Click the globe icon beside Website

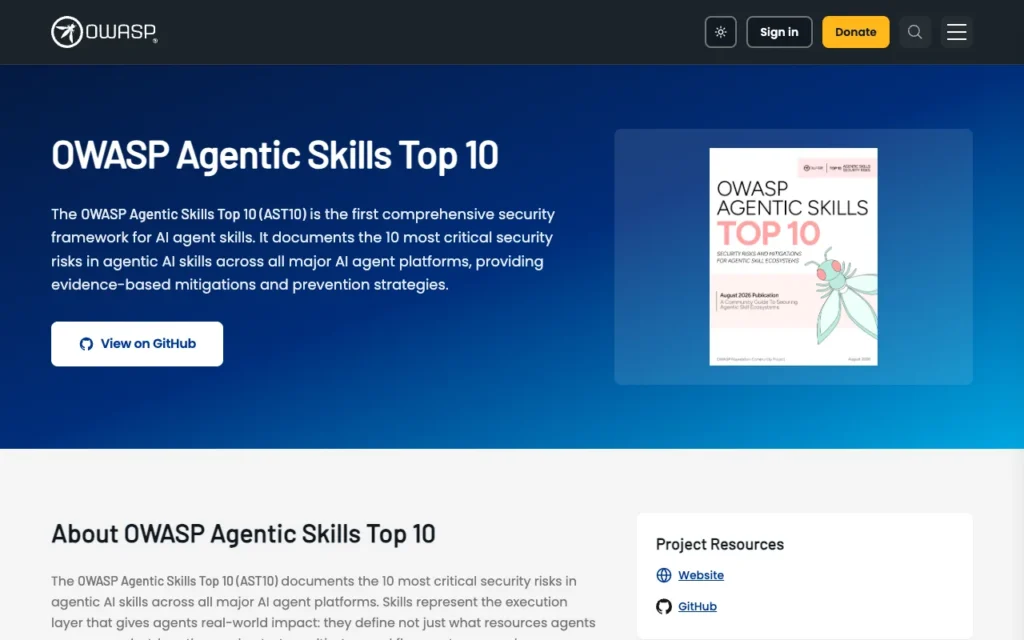664,575
